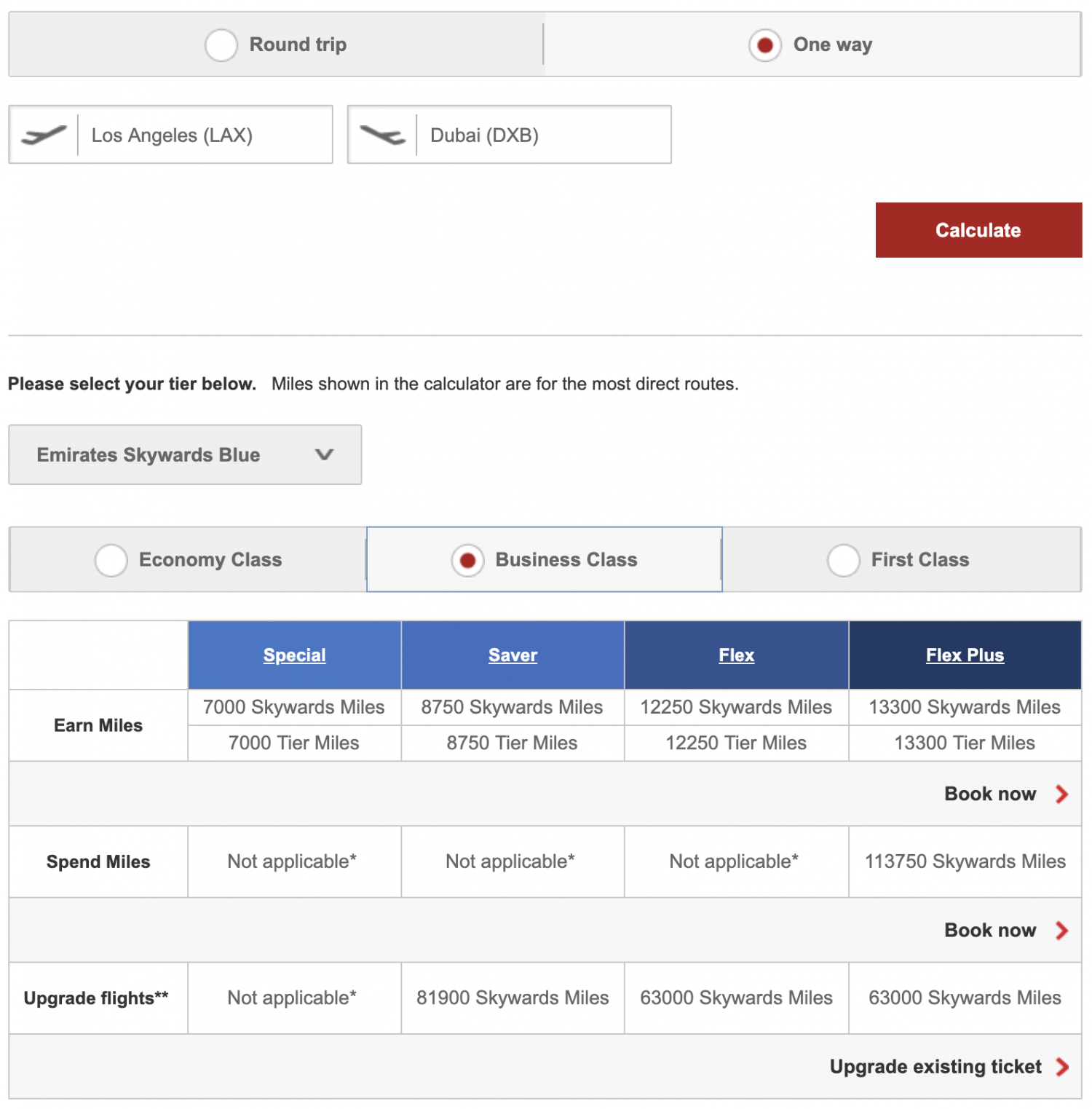Click the chevron on the tier selector

pos(325,454)
